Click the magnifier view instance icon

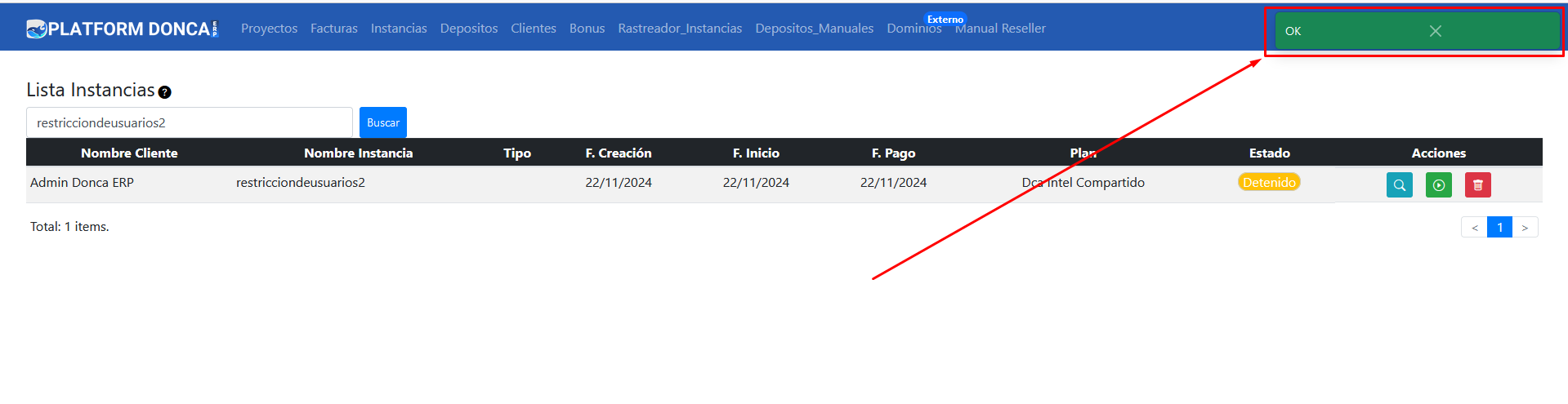(1399, 185)
